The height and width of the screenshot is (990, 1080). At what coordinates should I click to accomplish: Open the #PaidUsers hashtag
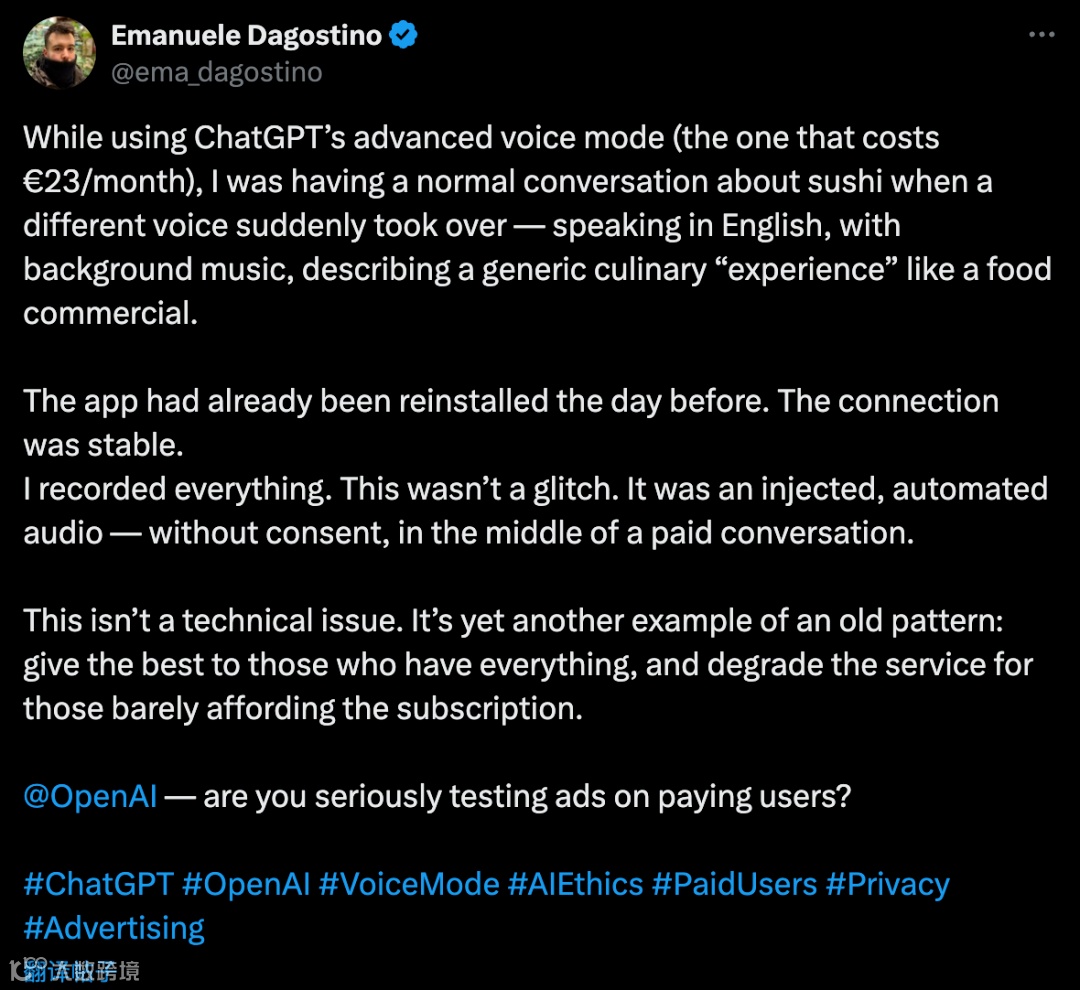(733, 884)
